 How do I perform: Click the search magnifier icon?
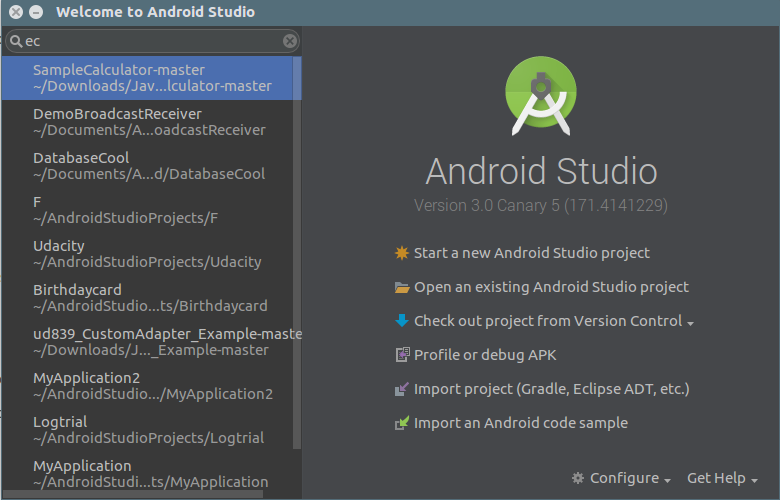(x=16, y=41)
